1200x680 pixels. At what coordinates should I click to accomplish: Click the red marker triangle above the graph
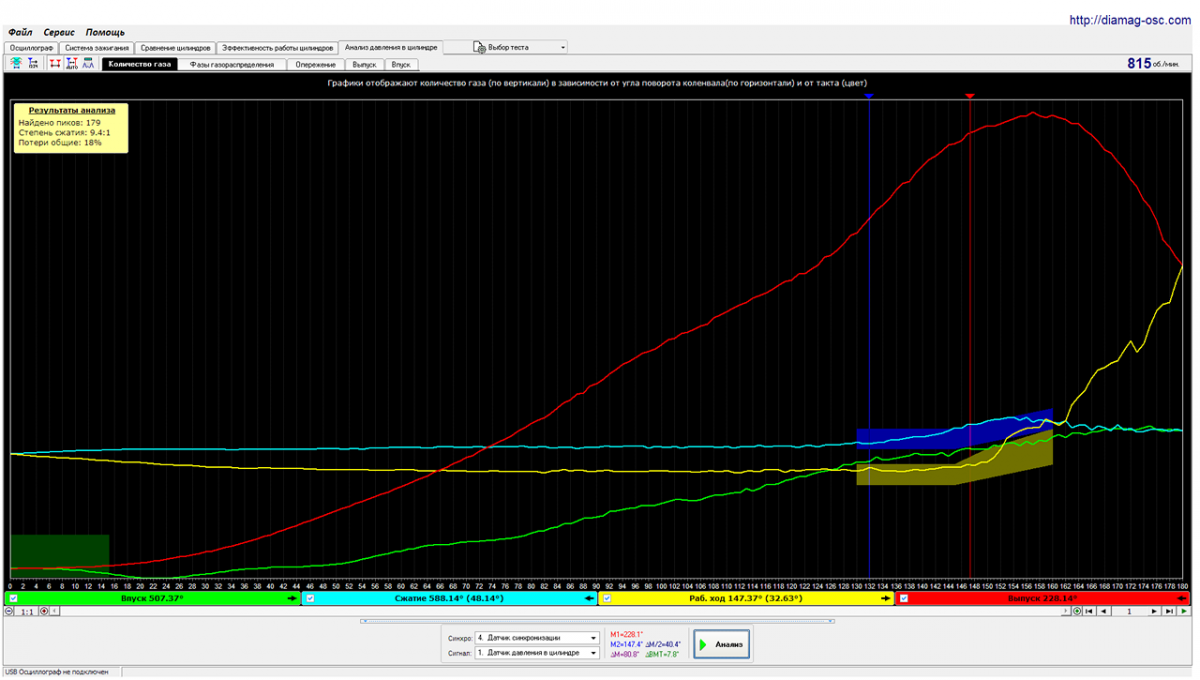tap(969, 96)
